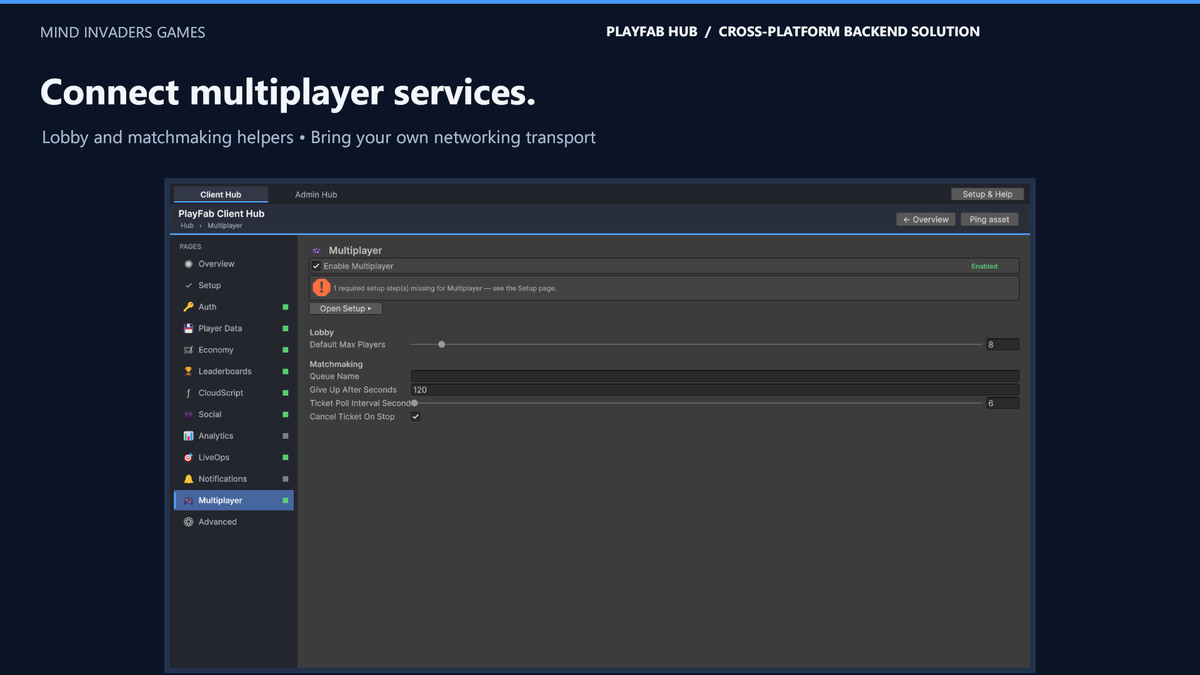Click the green status square beside Economy
This screenshot has height=675, width=1200.
285,350
